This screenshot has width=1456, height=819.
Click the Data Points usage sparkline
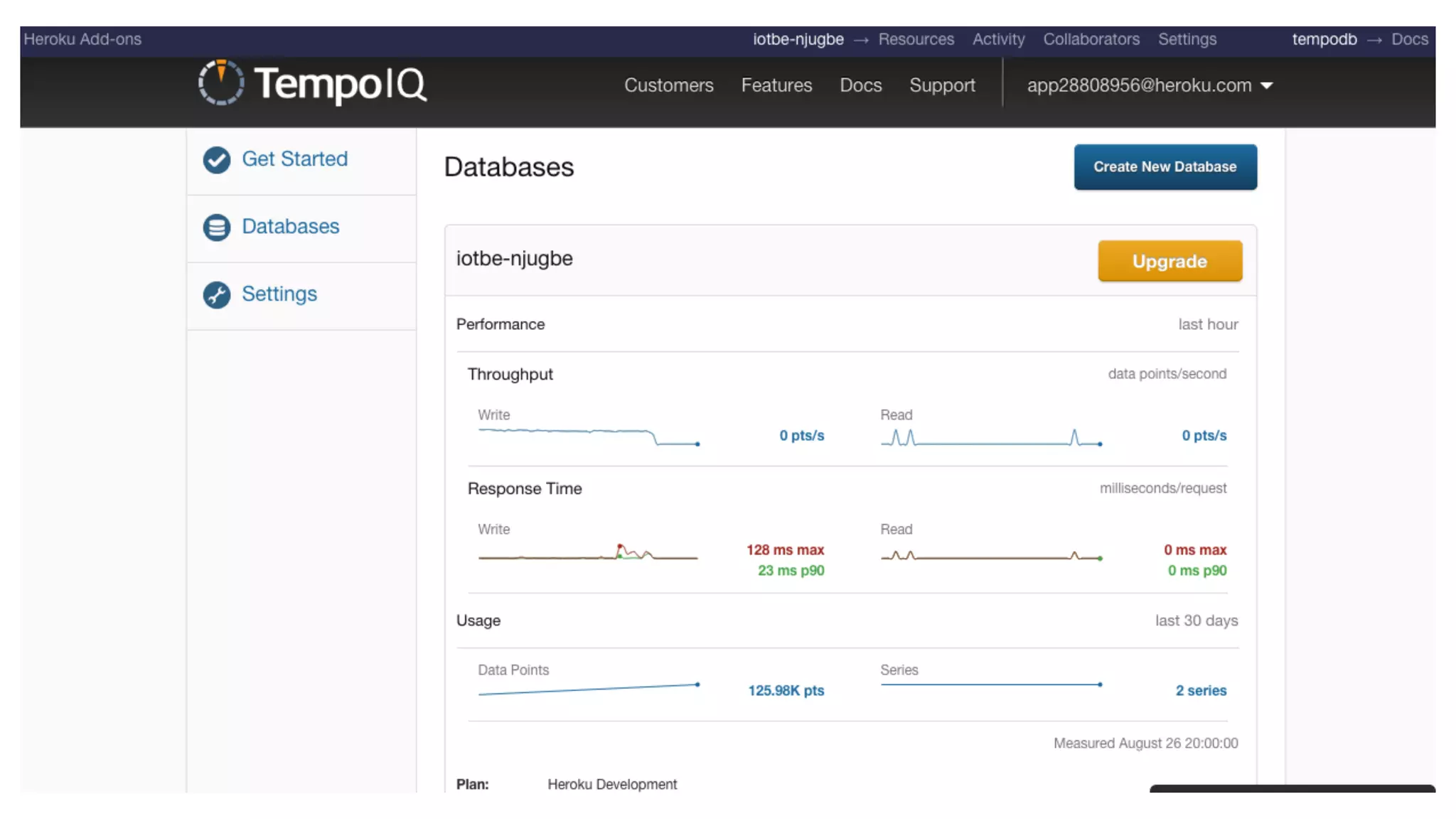coord(588,688)
